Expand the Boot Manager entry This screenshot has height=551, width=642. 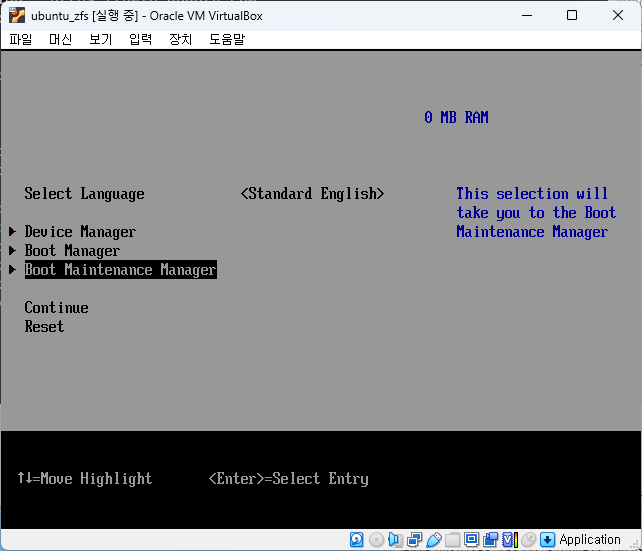(x=72, y=251)
